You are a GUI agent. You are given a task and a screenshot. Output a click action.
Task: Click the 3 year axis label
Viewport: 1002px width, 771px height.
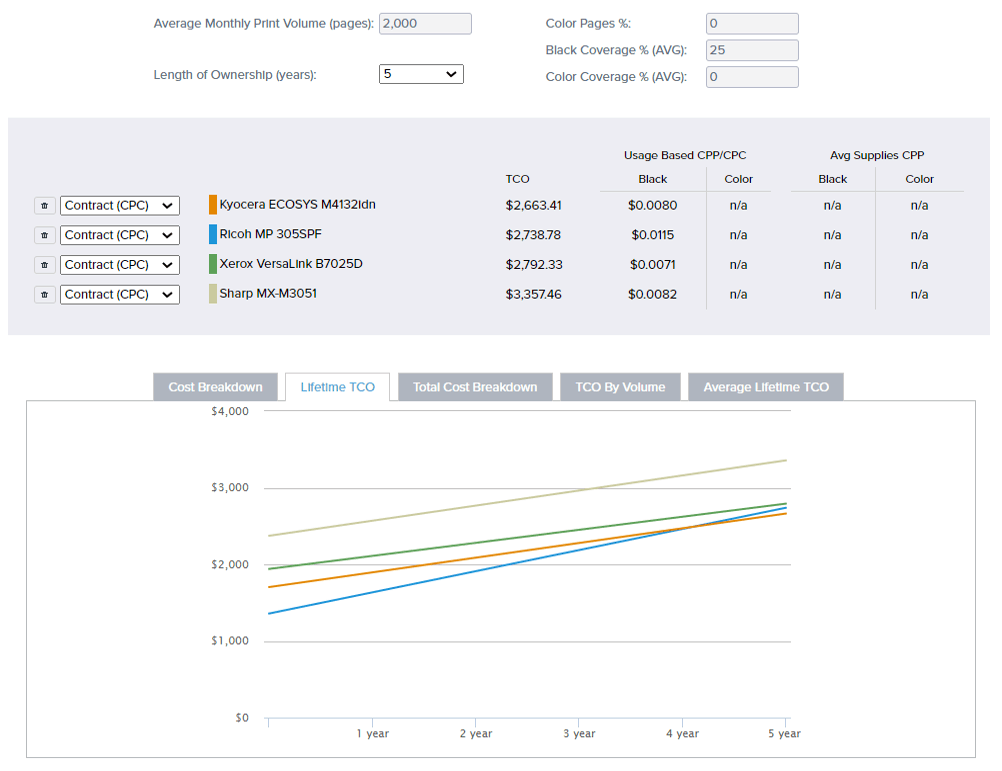(x=579, y=733)
